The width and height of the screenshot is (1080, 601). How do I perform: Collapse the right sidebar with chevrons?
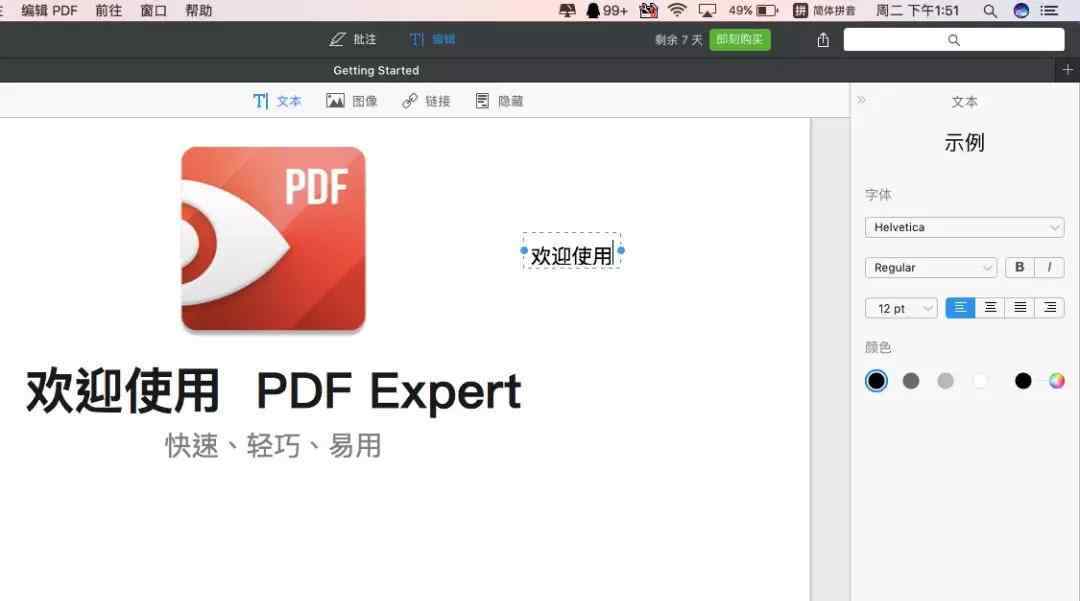coord(861,100)
